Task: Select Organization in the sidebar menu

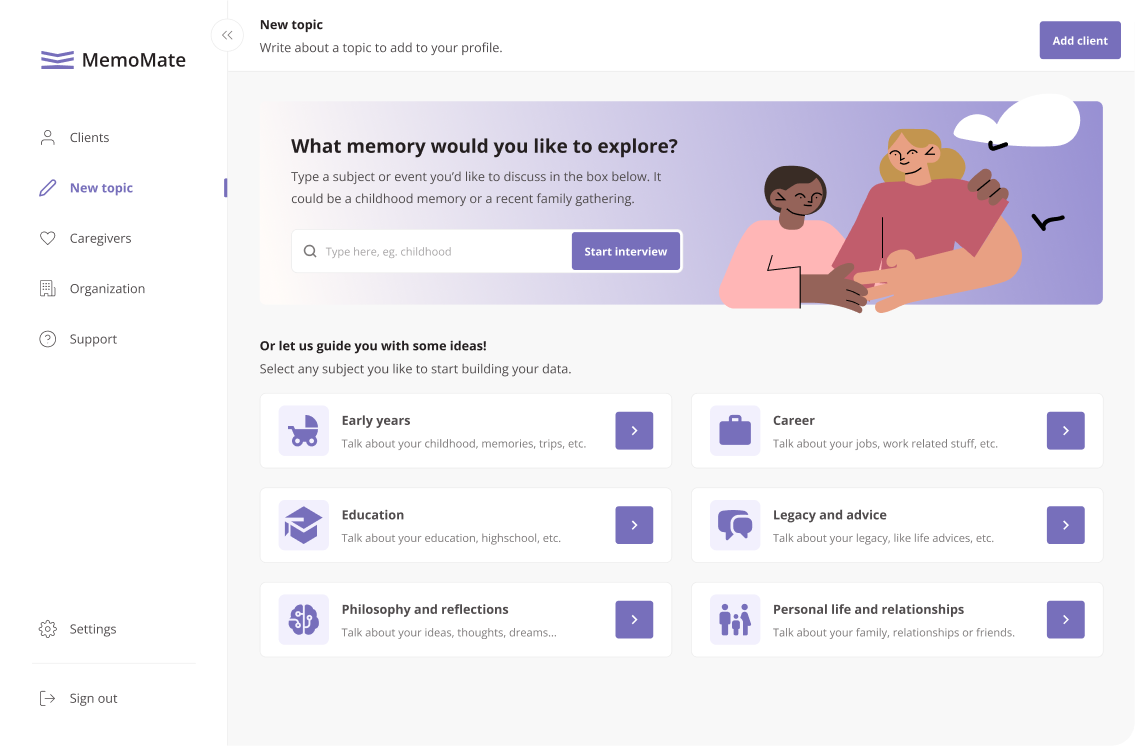Action: pos(107,289)
